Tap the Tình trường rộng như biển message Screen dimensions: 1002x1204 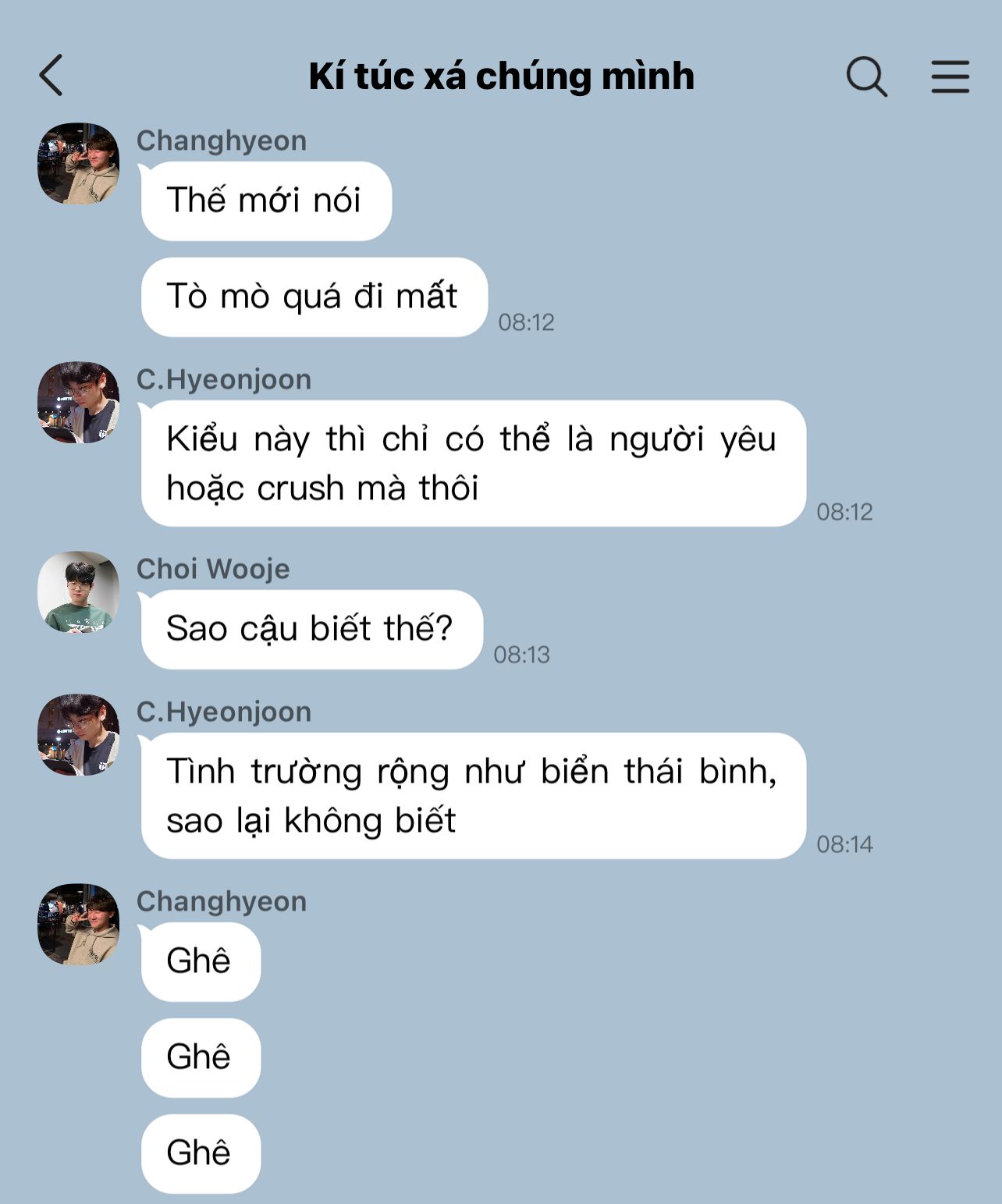[x=474, y=796]
